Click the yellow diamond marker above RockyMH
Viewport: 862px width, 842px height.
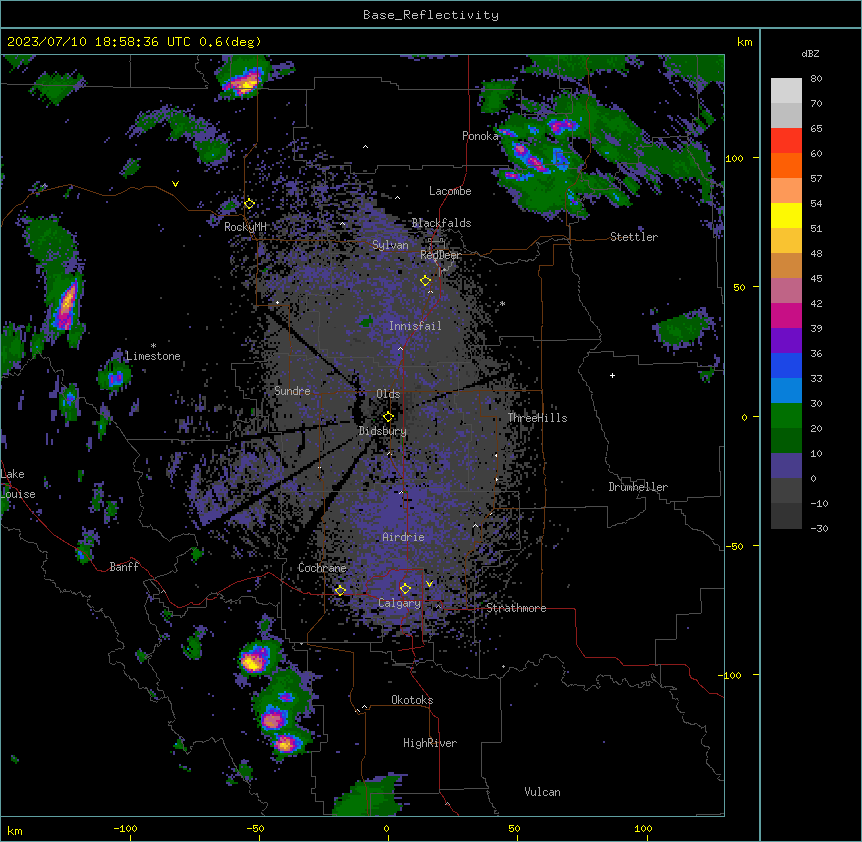[x=249, y=204]
